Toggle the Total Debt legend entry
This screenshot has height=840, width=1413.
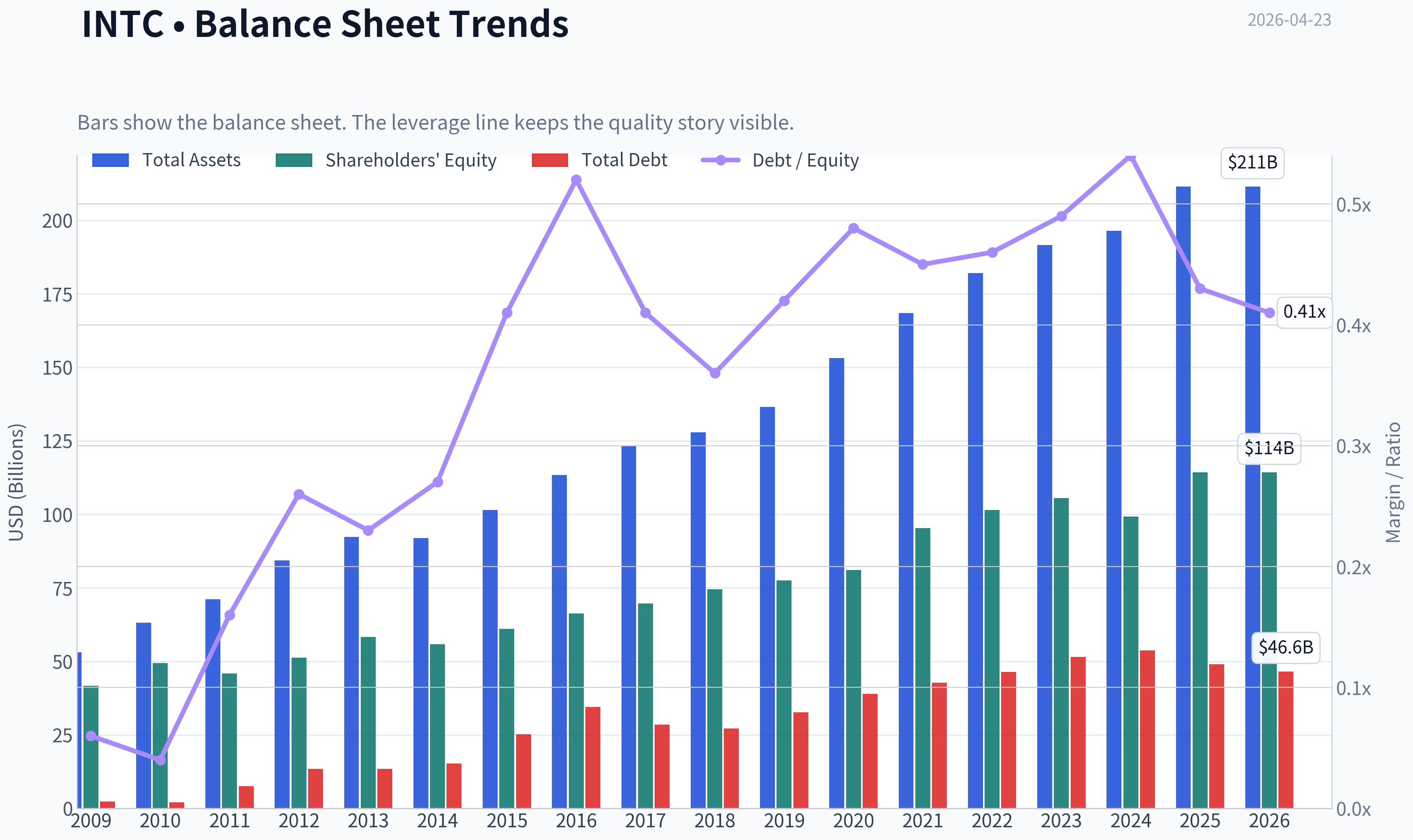point(600,160)
